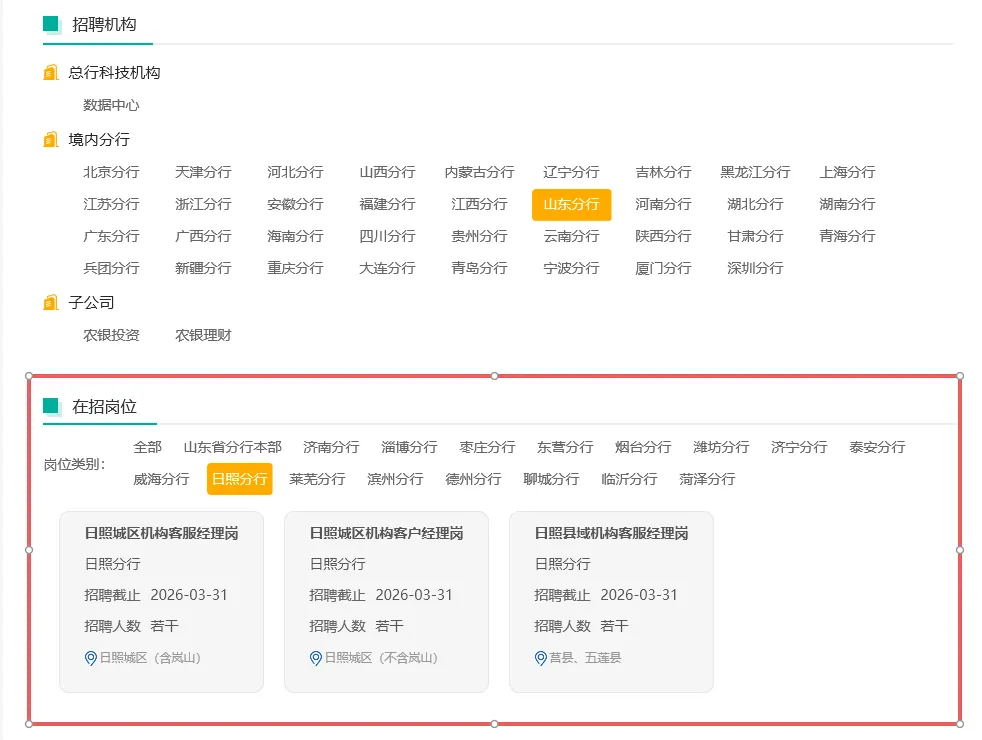Viewport: 982px width, 740px height.
Task: Filter jobs by 菏泽分行 category
Action: [707, 479]
